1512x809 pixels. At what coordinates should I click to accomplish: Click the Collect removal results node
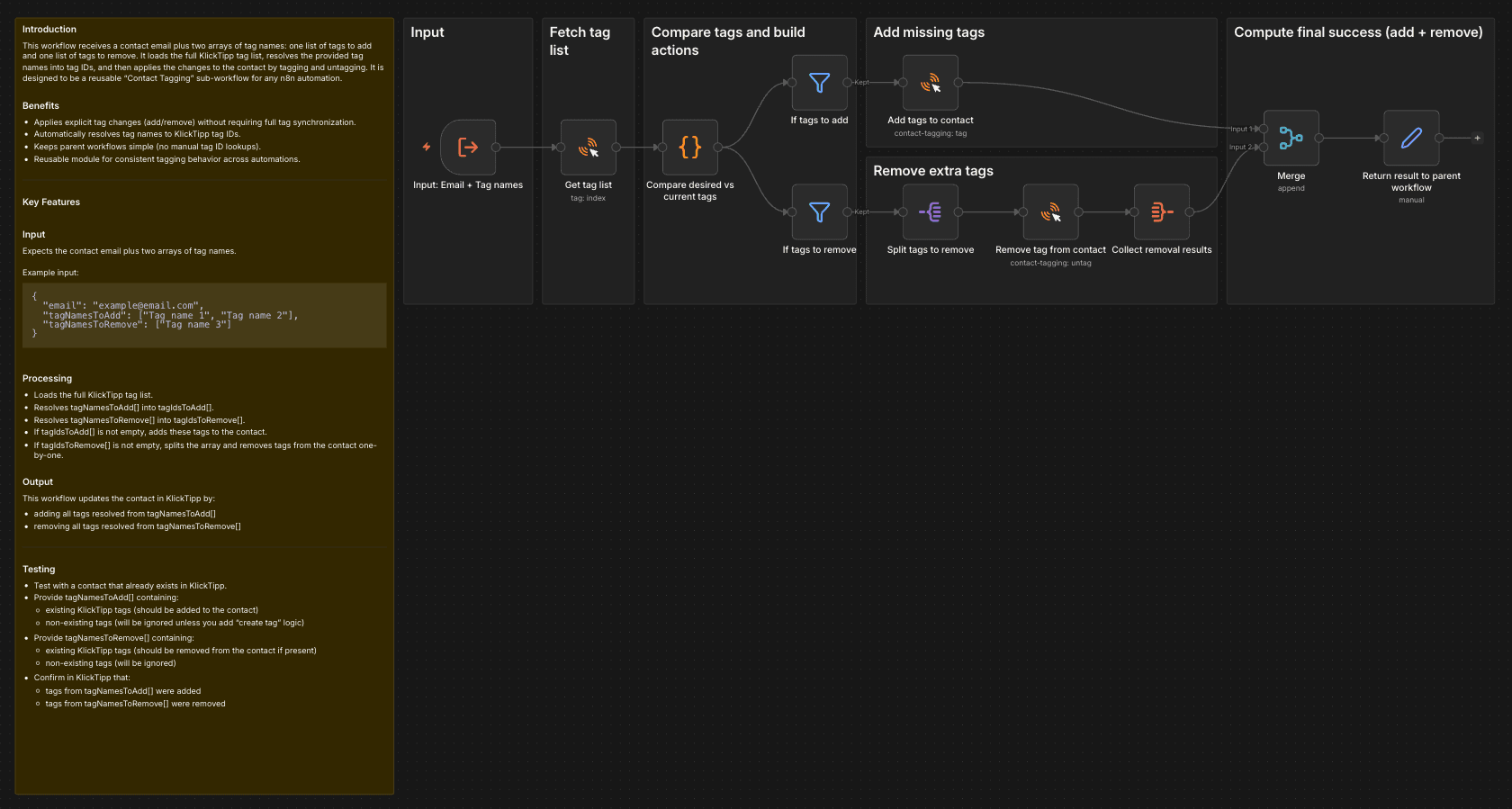1162,212
